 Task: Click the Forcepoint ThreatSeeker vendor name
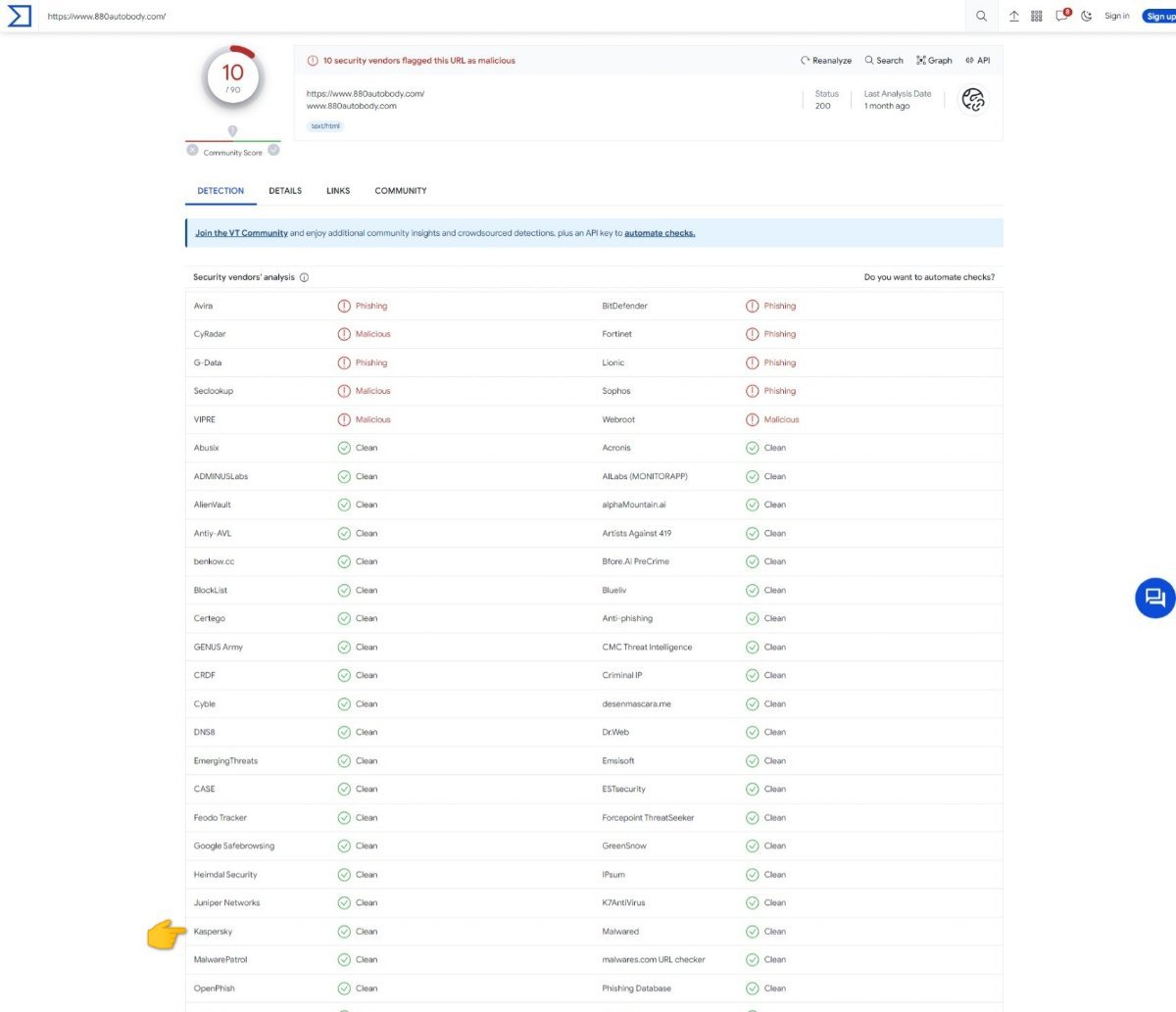648,818
